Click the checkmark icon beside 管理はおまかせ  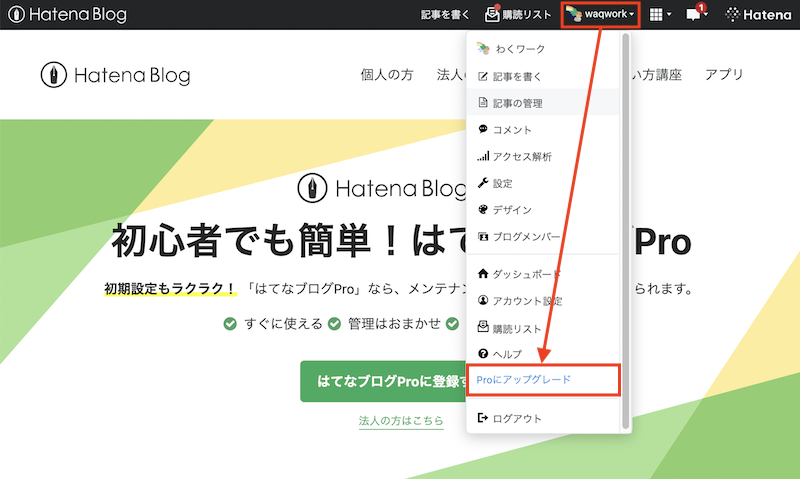tap(334, 324)
